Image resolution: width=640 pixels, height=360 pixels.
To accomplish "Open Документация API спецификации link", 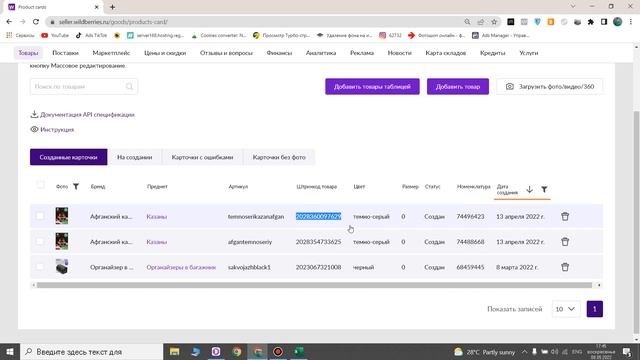I will [x=83, y=115].
